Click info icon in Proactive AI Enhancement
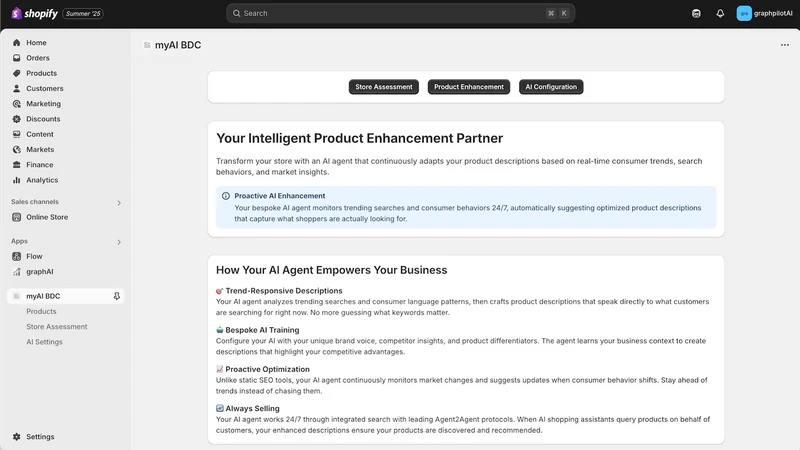Viewport: 800px width, 450px height. click(x=226, y=196)
